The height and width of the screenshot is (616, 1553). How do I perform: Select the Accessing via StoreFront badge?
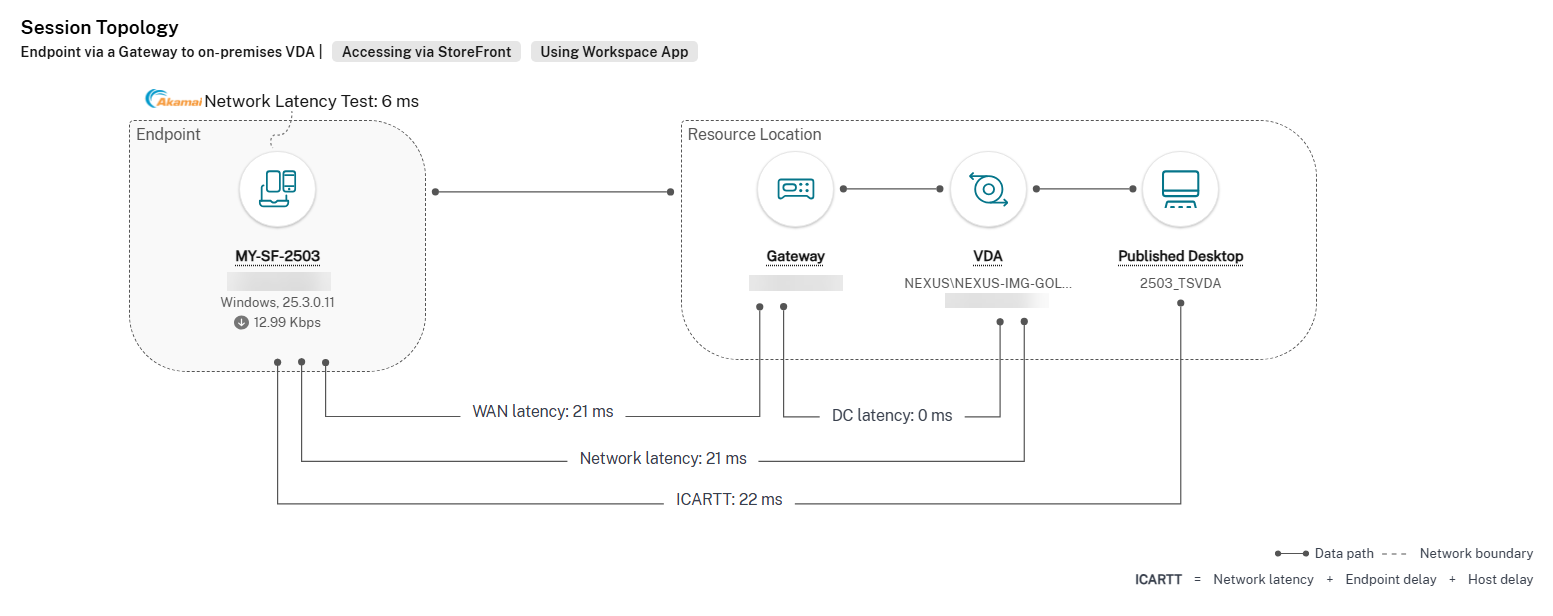(x=426, y=51)
